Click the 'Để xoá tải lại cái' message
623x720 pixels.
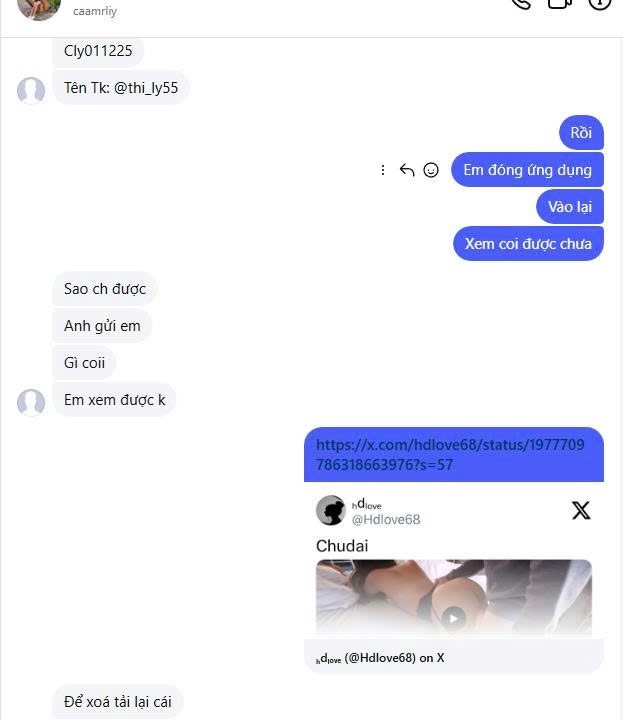pyautogui.click(x=118, y=702)
